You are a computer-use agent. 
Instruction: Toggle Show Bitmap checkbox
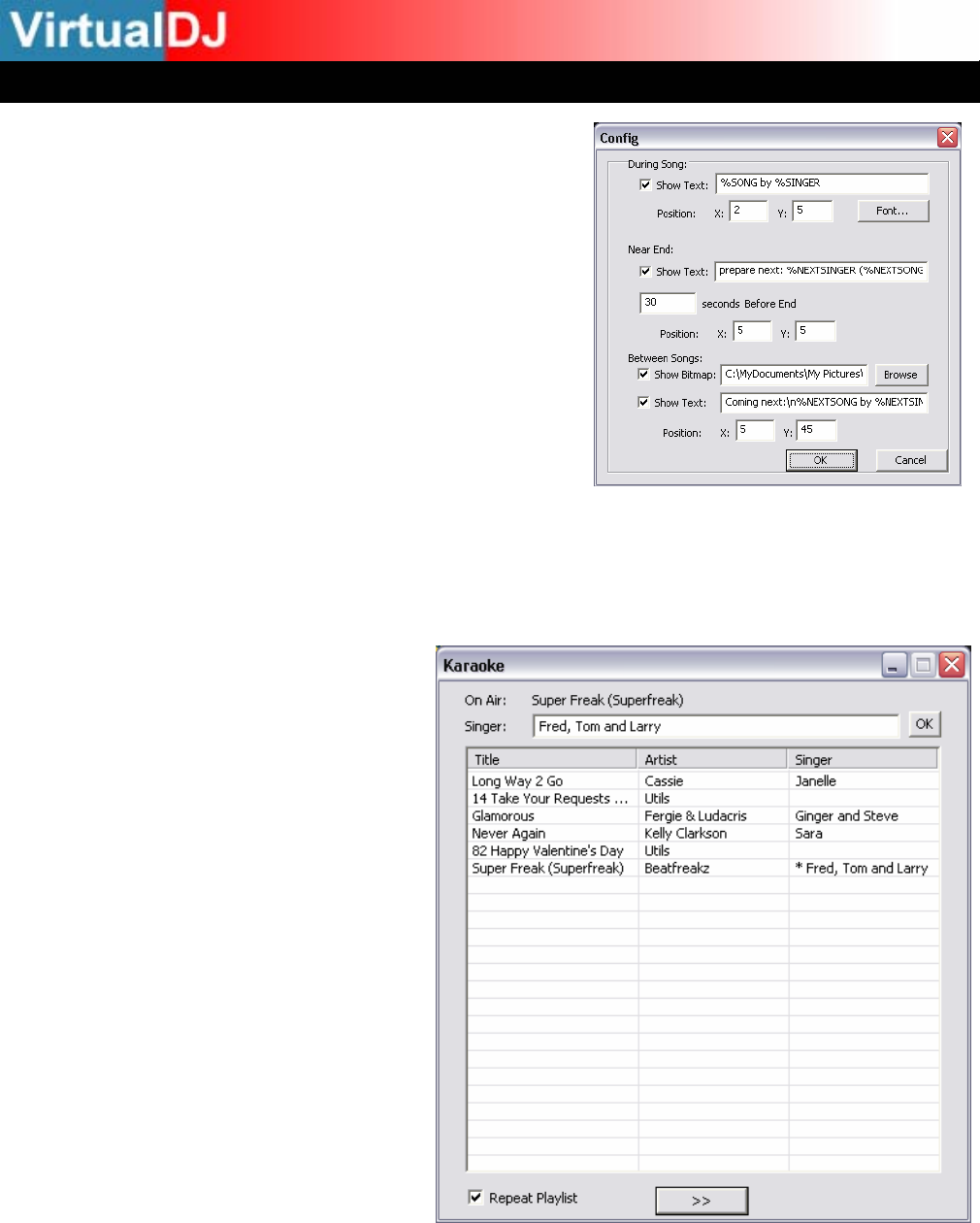pyautogui.click(x=643, y=374)
